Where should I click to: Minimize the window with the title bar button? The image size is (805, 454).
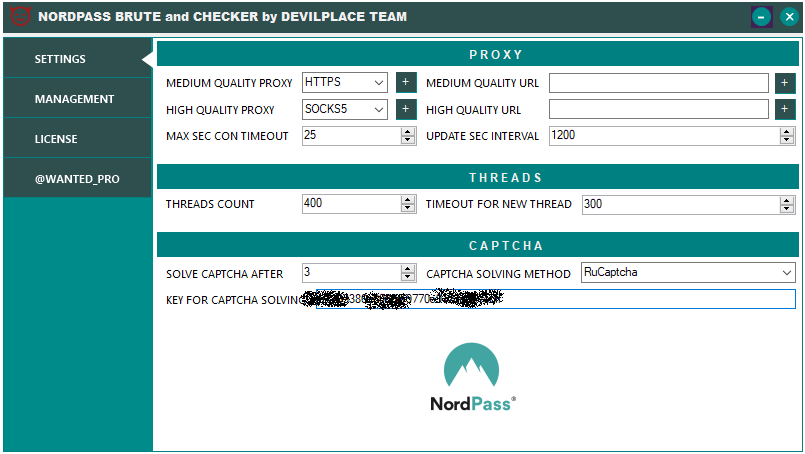coord(761,17)
